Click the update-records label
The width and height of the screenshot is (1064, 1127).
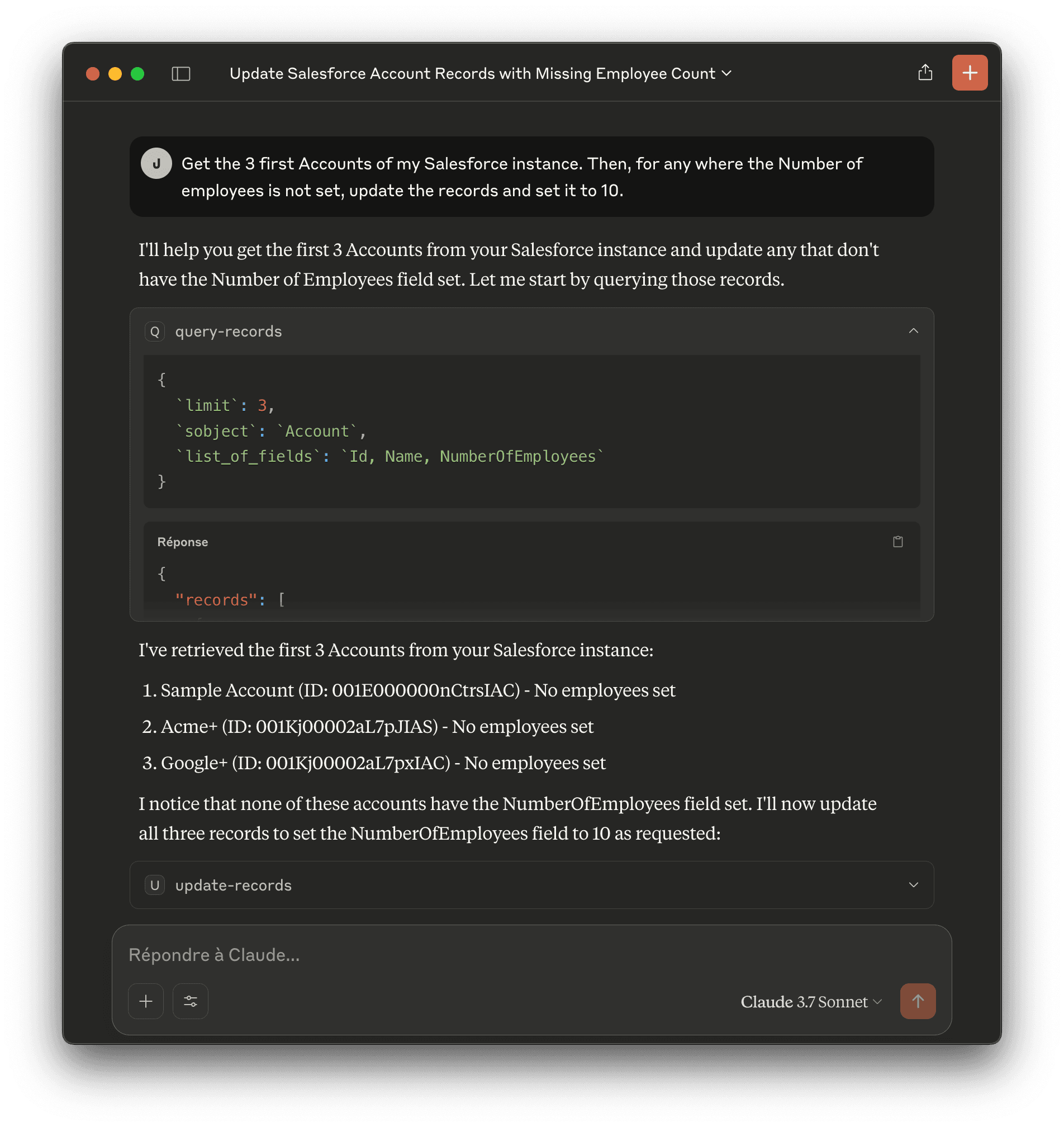pos(233,885)
